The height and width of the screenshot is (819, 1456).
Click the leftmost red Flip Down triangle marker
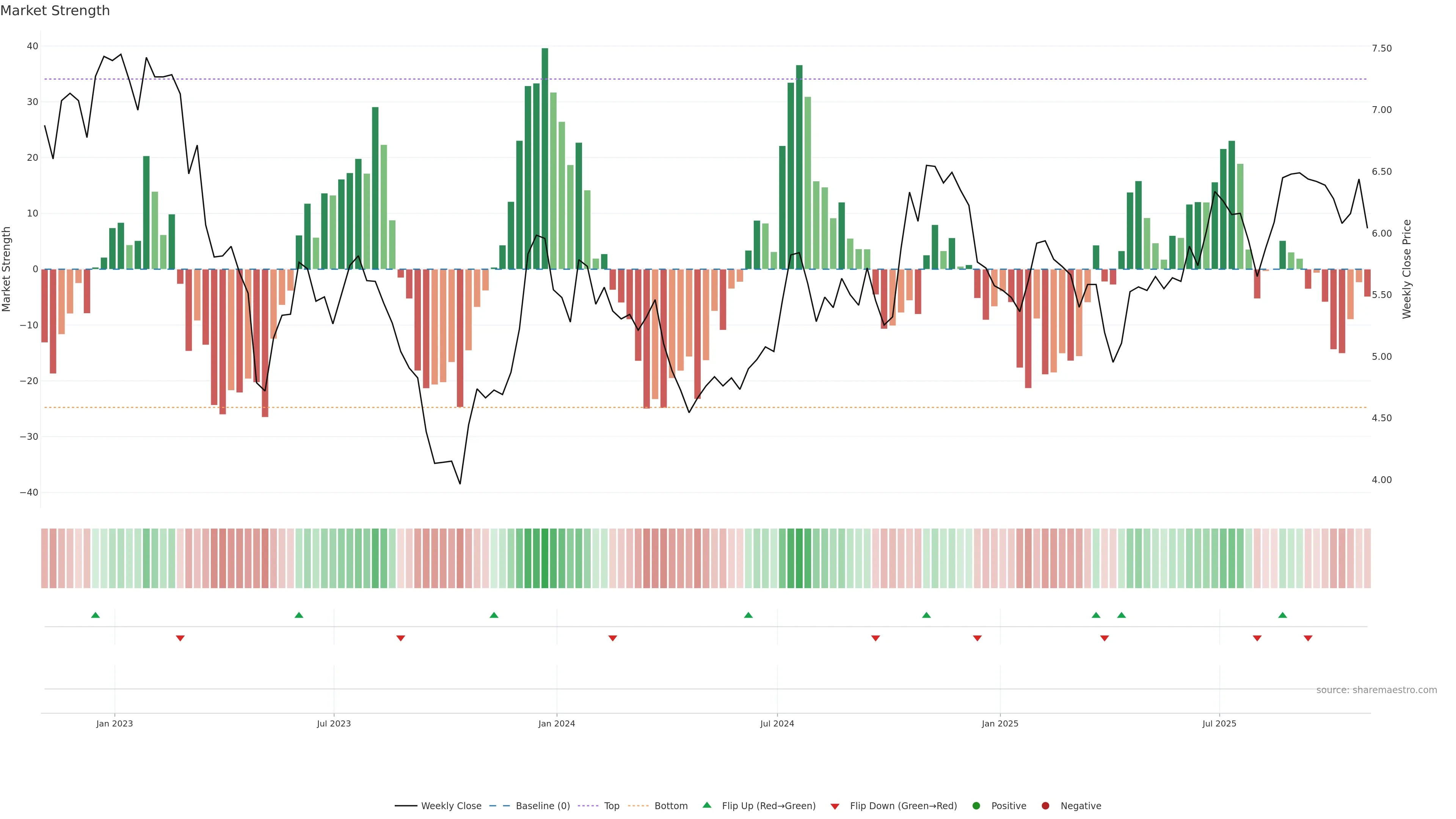tap(180, 638)
